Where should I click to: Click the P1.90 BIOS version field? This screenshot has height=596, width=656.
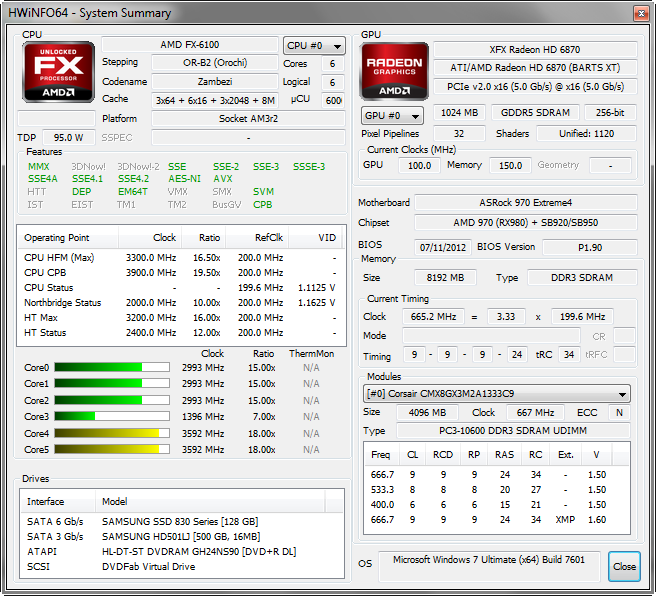pos(590,248)
